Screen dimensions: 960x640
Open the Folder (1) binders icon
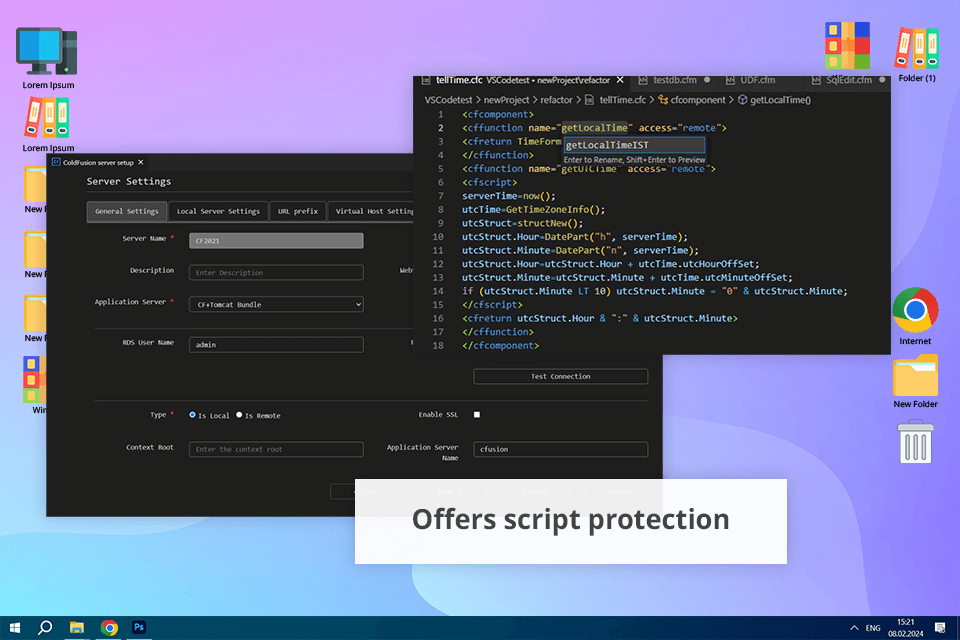(x=917, y=49)
